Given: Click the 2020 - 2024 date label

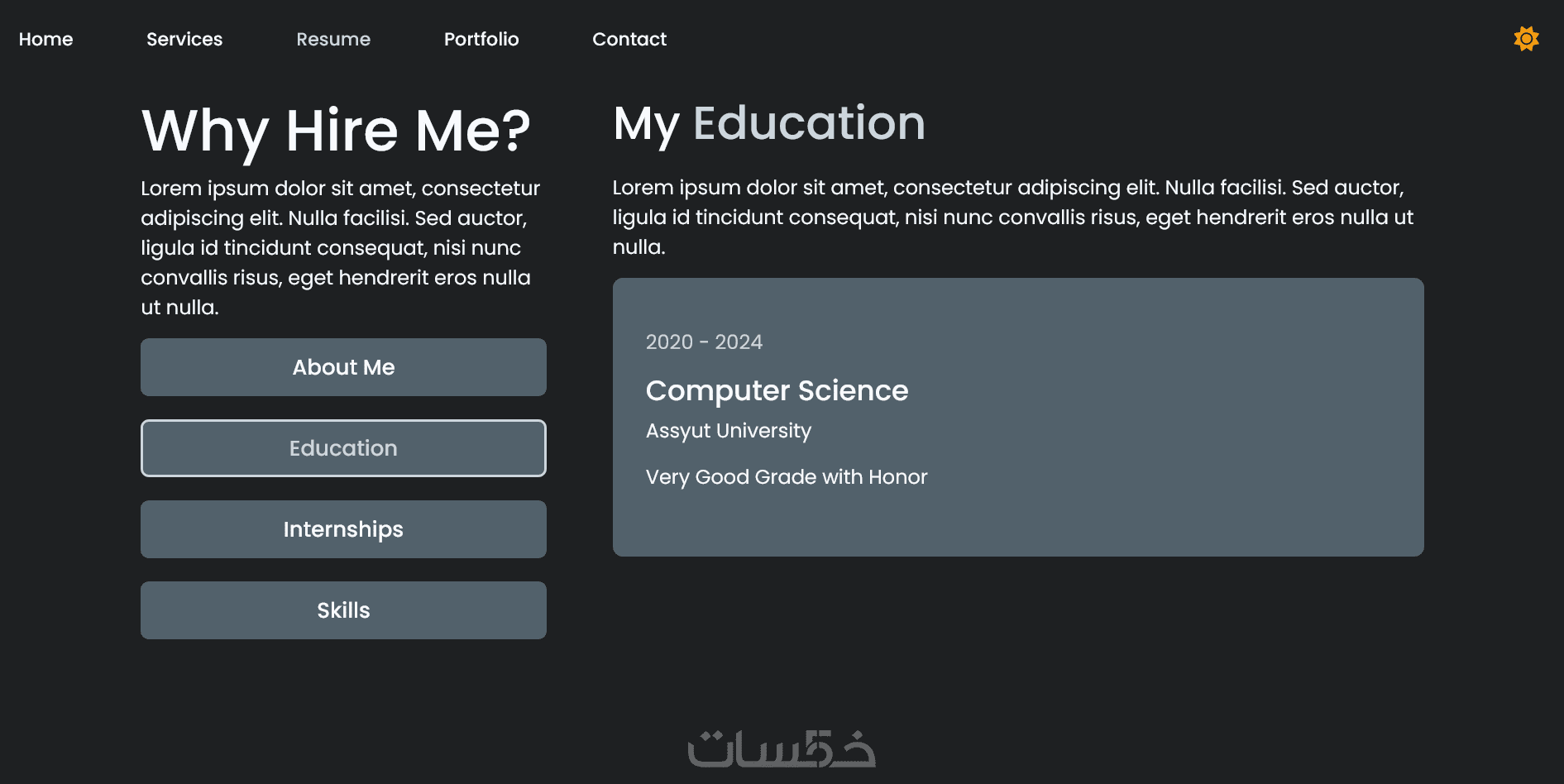Looking at the screenshot, I should (704, 342).
